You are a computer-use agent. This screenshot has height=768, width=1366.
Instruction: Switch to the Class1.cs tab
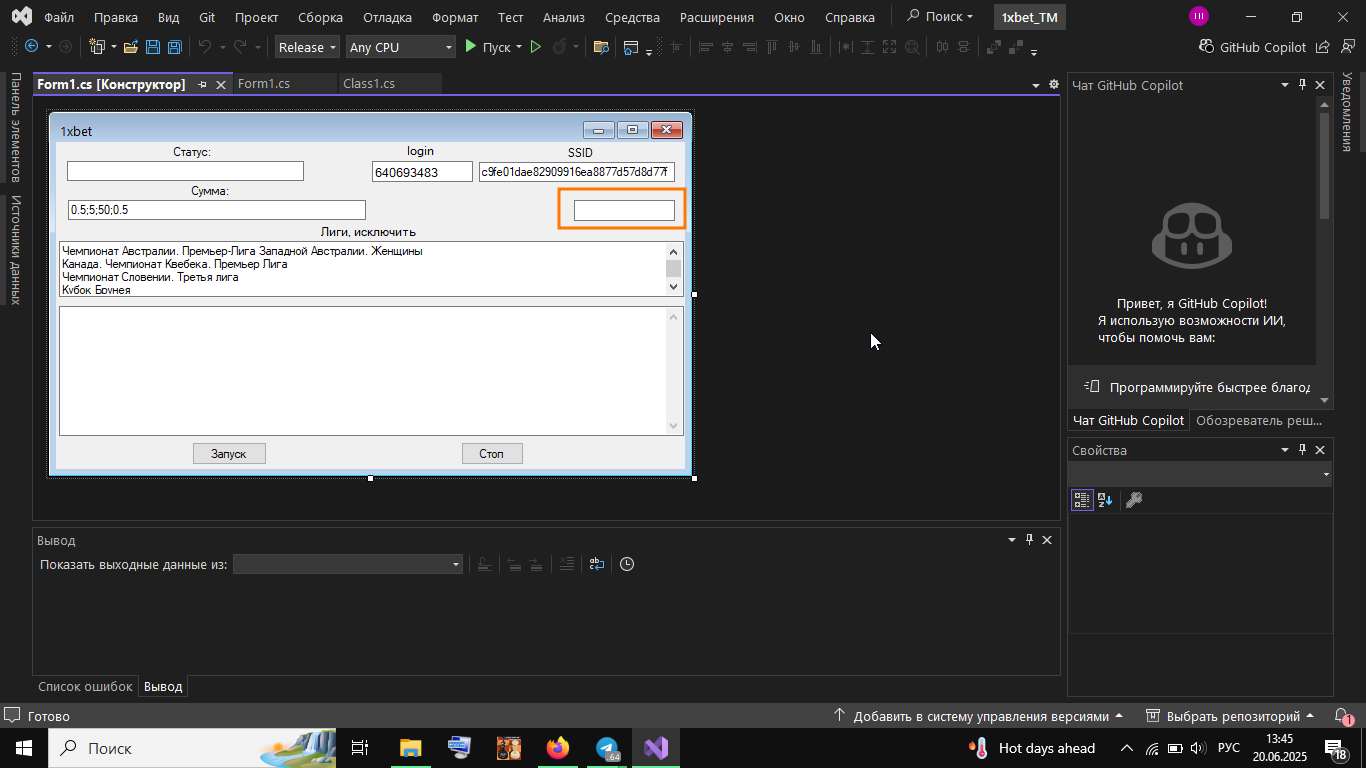coord(369,84)
